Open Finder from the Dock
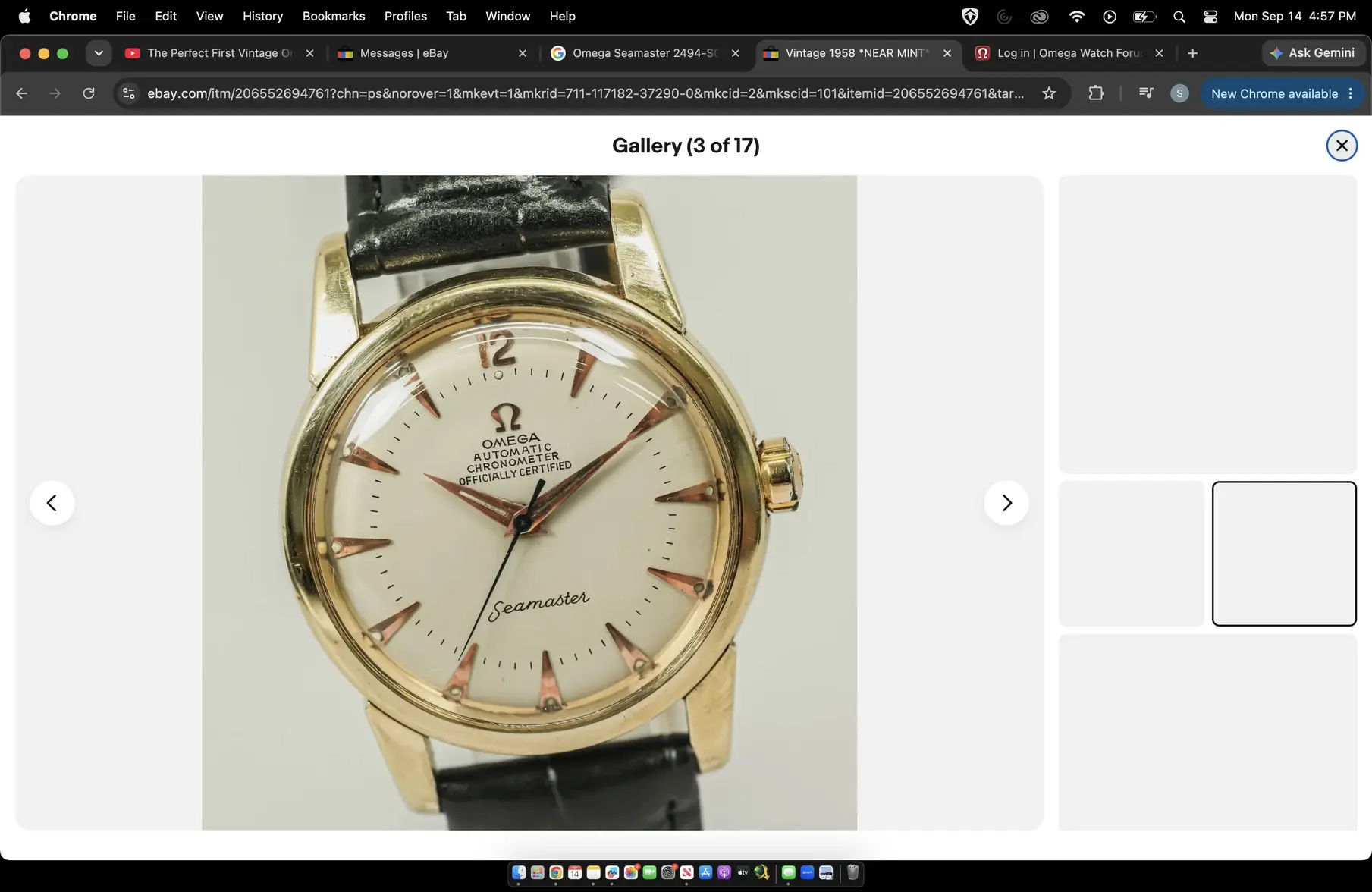The image size is (1372, 892). pyautogui.click(x=519, y=872)
